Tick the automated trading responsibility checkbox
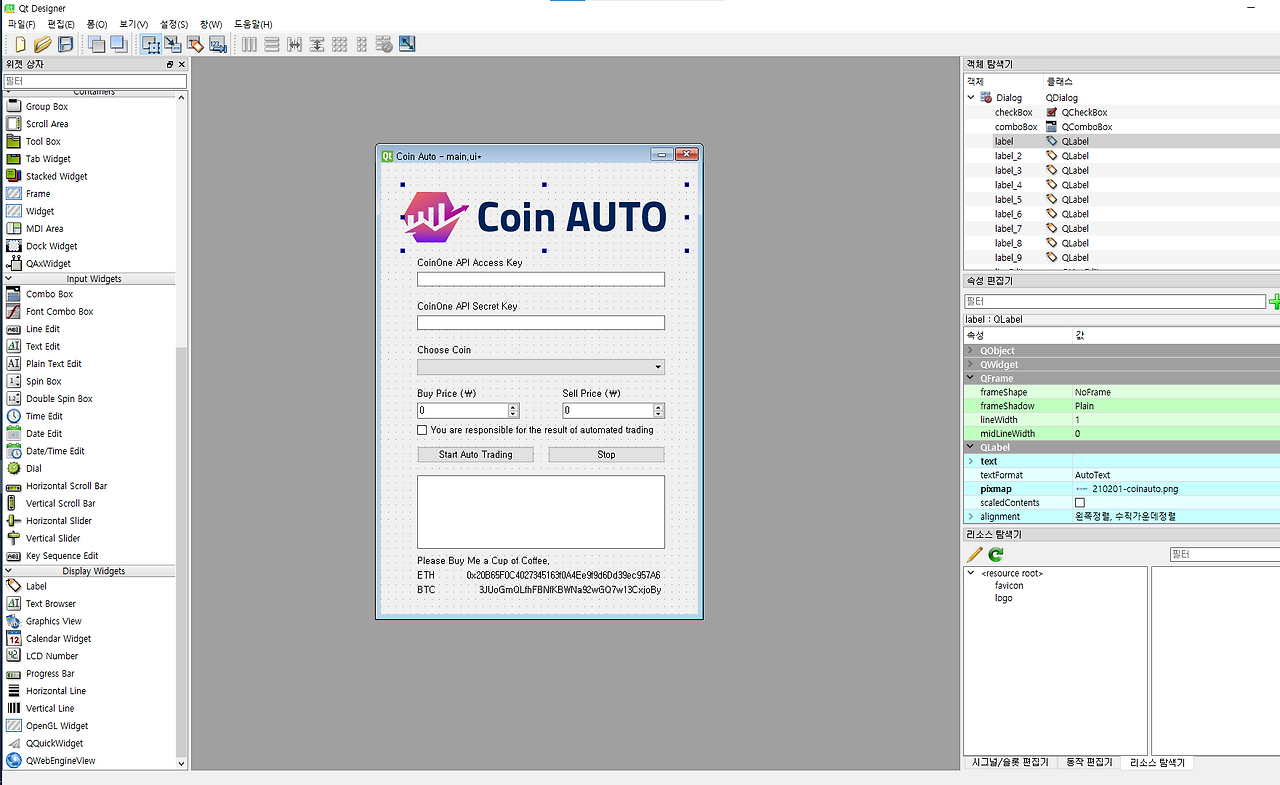Screen dimensions: 1280x785 point(422,430)
